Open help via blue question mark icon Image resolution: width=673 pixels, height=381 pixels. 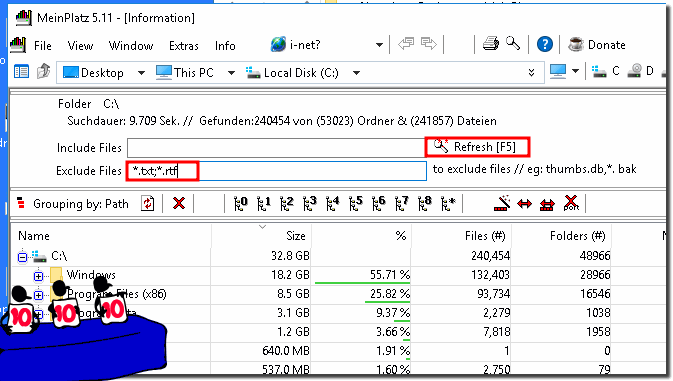(x=545, y=44)
